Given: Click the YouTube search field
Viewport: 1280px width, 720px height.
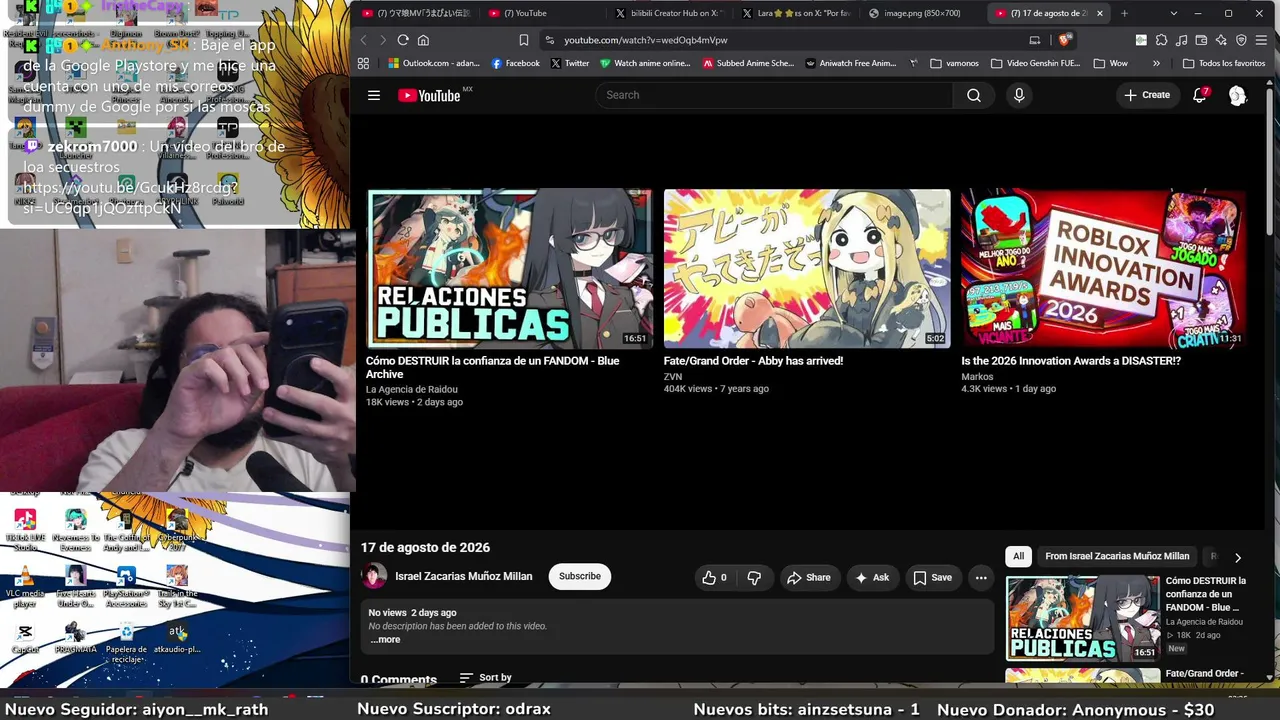Looking at the screenshot, I should [775, 95].
